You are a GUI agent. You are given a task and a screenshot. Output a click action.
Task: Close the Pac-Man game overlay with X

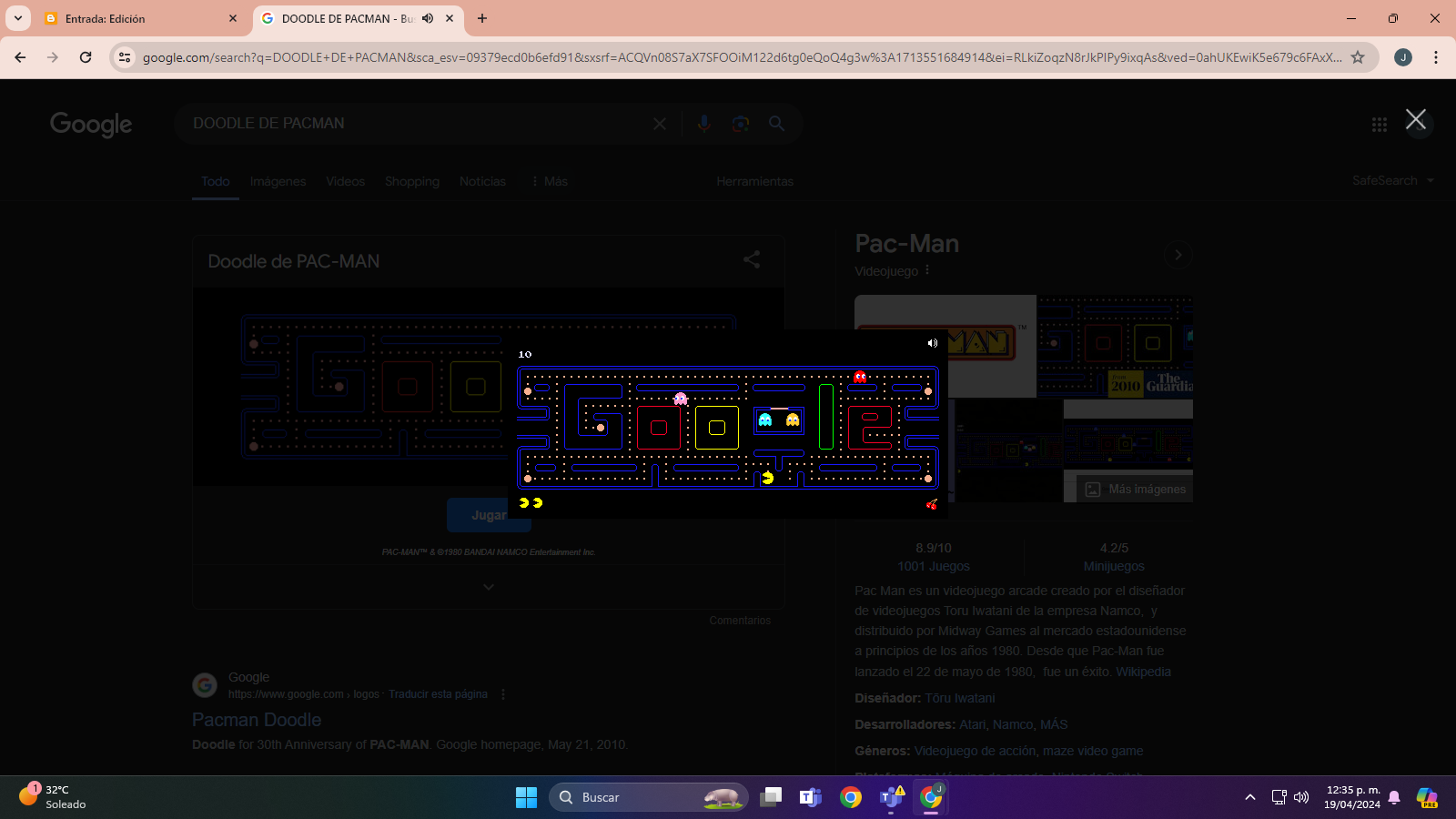point(1416,119)
